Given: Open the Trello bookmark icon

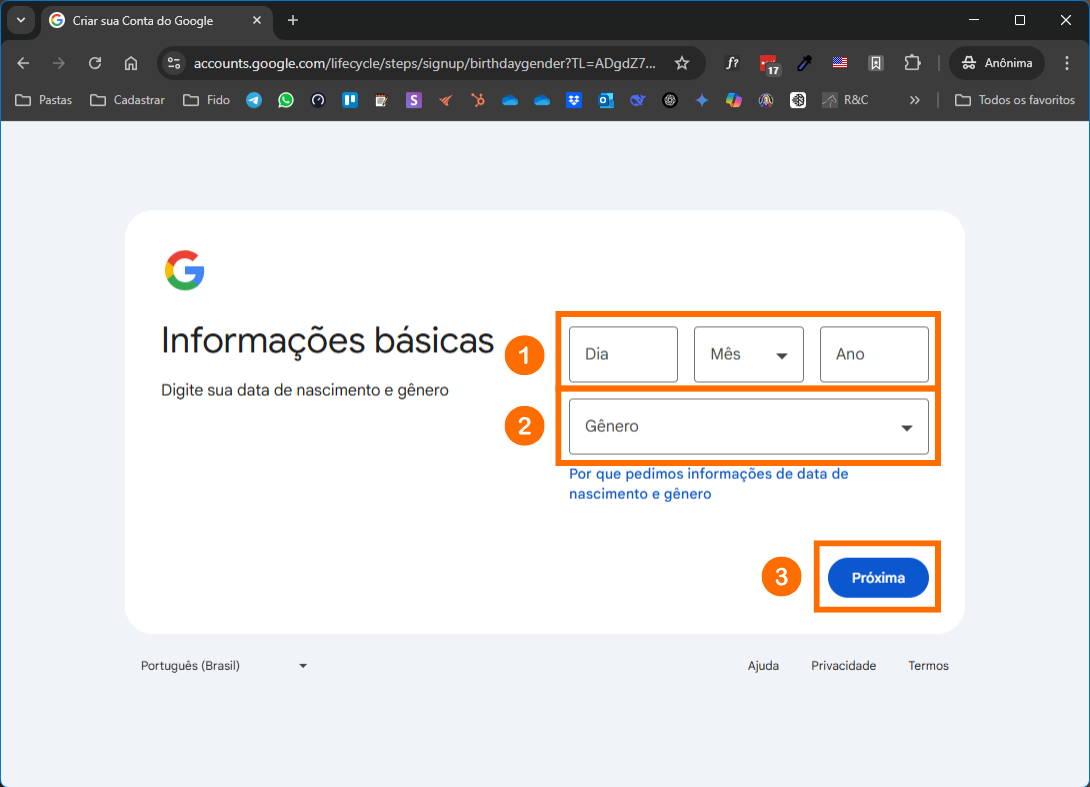Looking at the screenshot, I should tap(350, 100).
